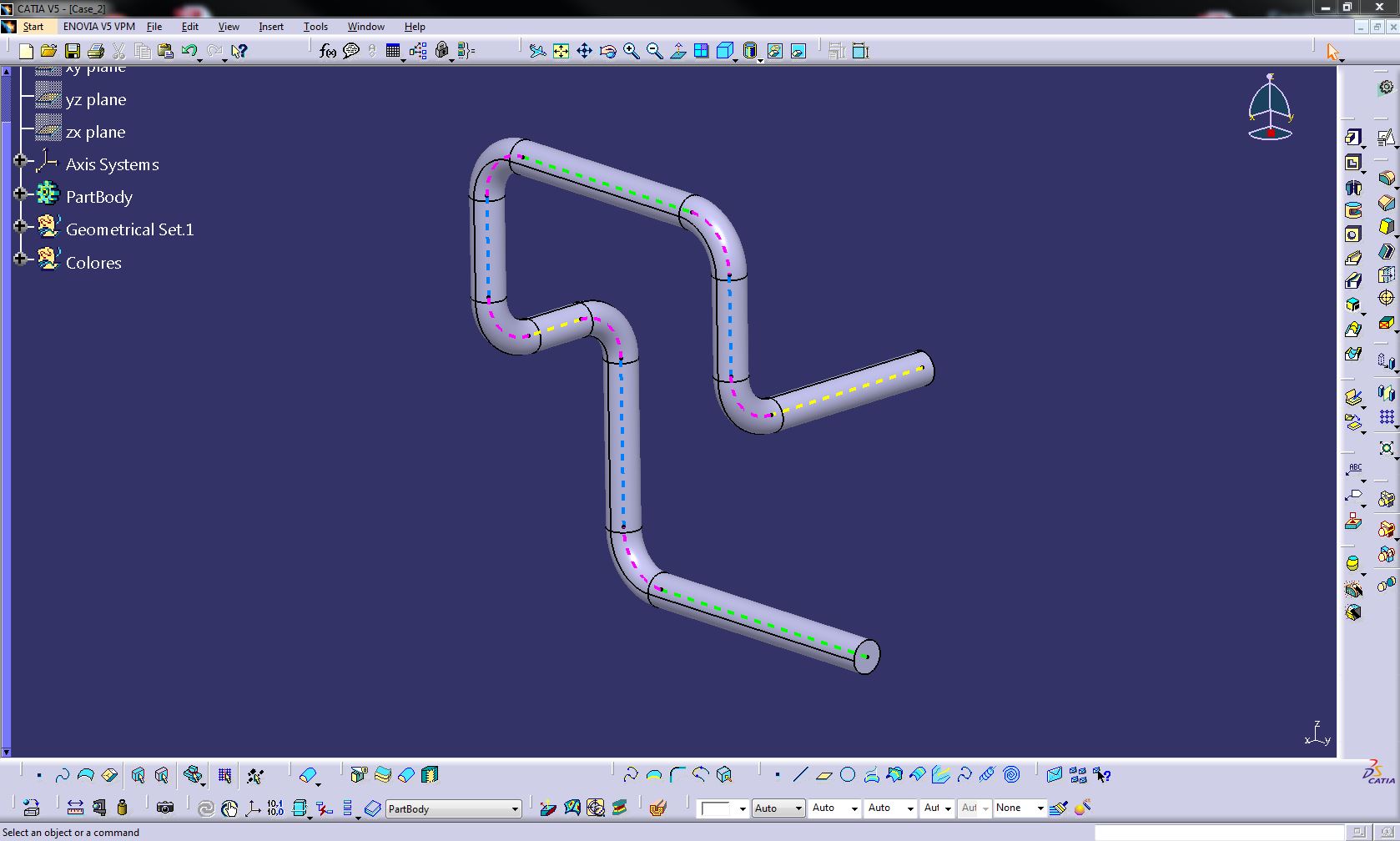The image size is (1400, 841).
Task: Click the What's This help icon
Action: (239, 51)
